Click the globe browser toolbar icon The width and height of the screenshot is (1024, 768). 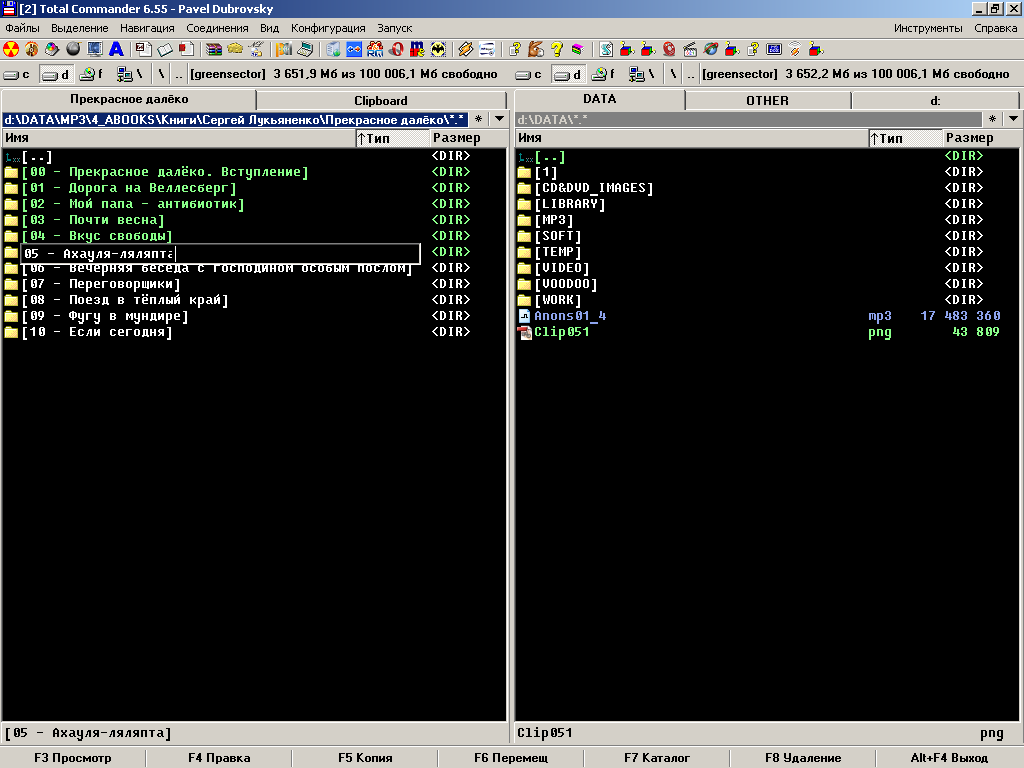point(711,49)
